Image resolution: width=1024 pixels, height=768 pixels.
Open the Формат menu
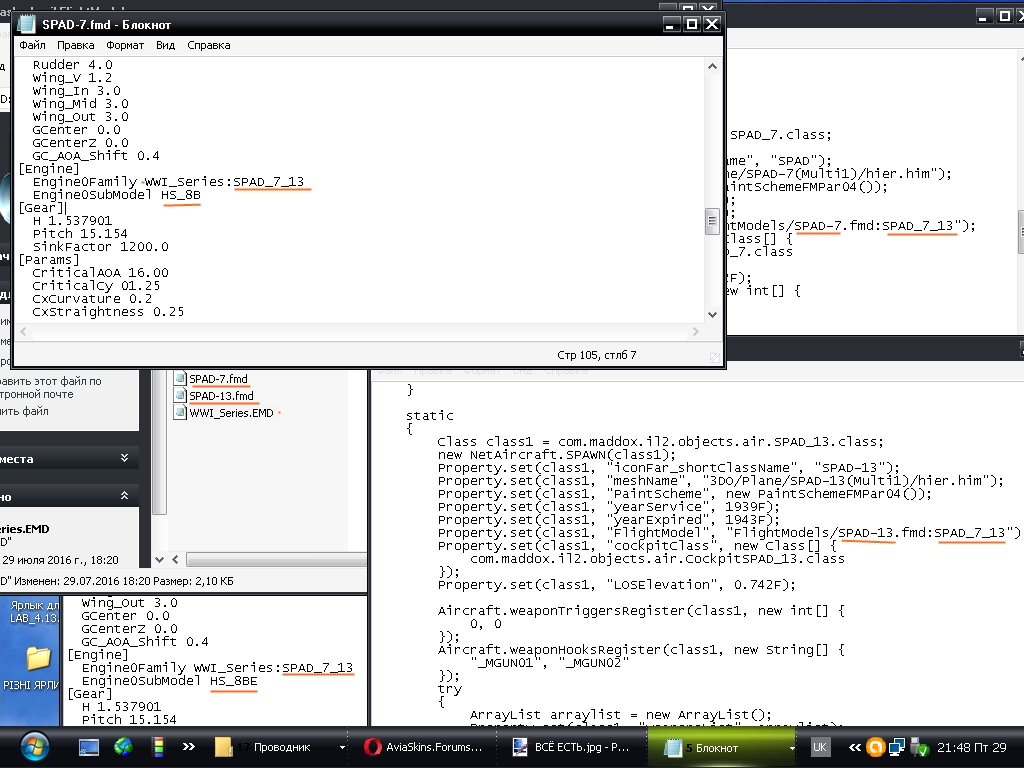coord(125,45)
